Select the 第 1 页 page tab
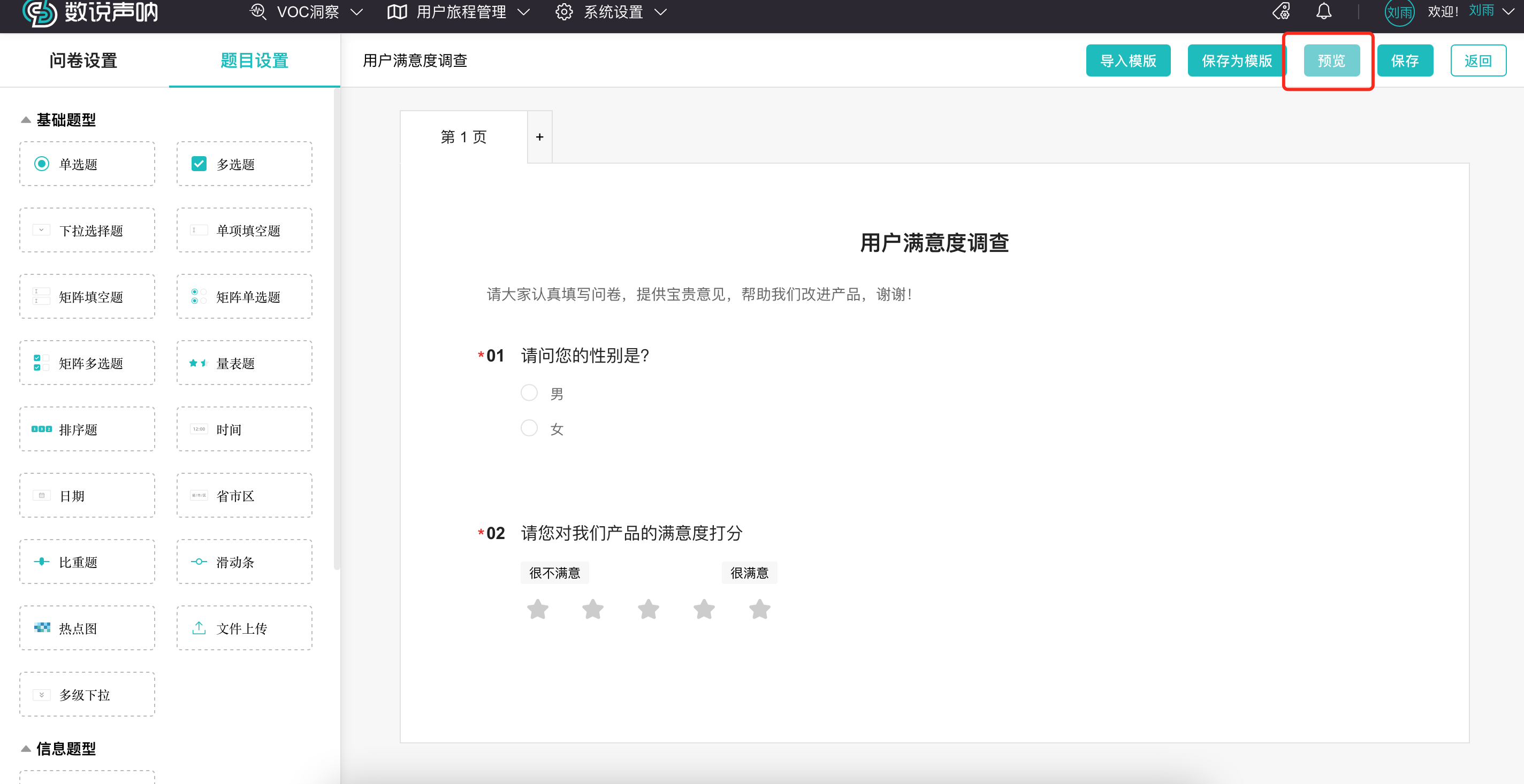The height and width of the screenshot is (784, 1524). pyautogui.click(x=463, y=136)
